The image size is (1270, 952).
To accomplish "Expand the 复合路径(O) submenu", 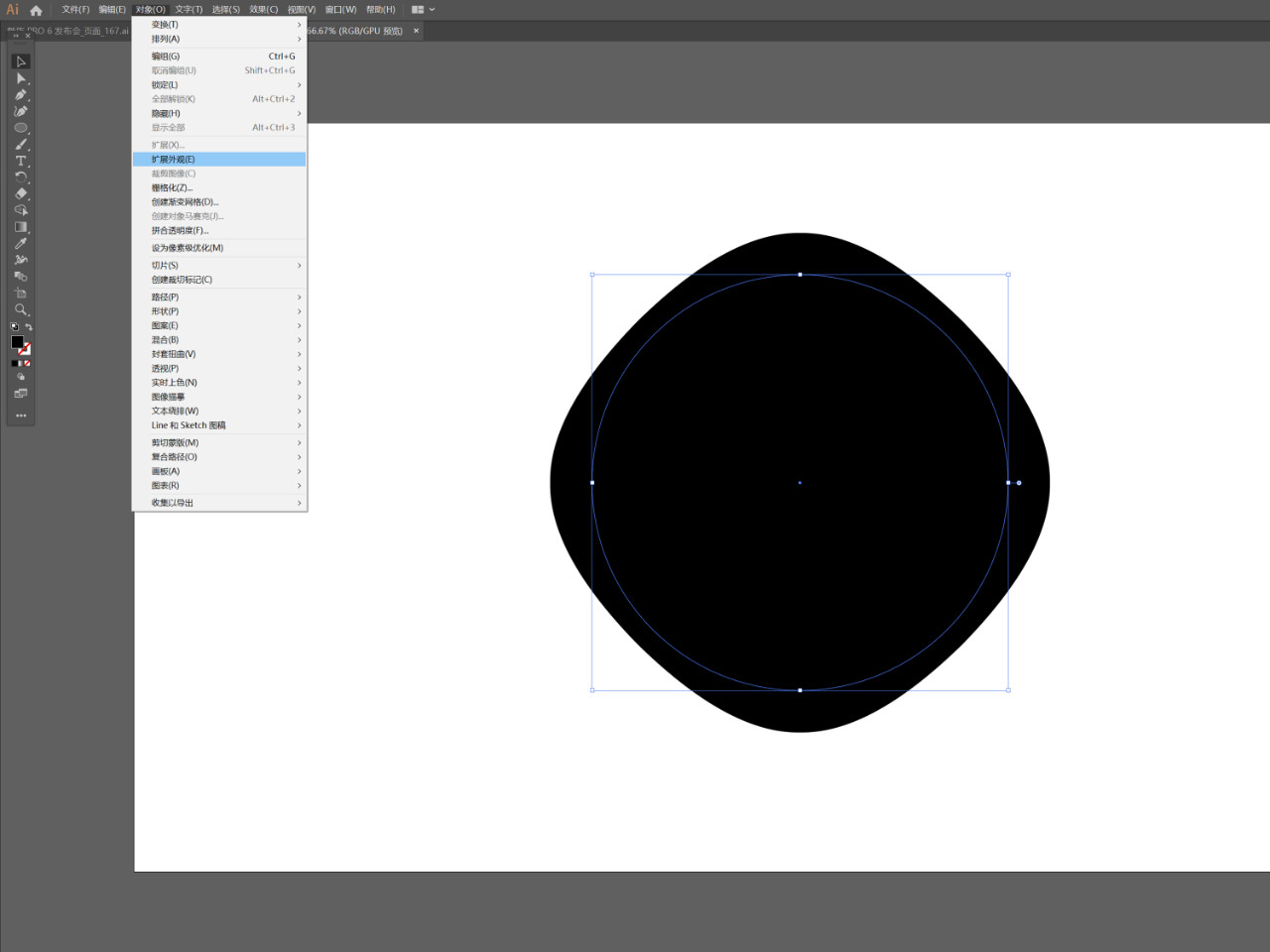I will click(219, 457).
